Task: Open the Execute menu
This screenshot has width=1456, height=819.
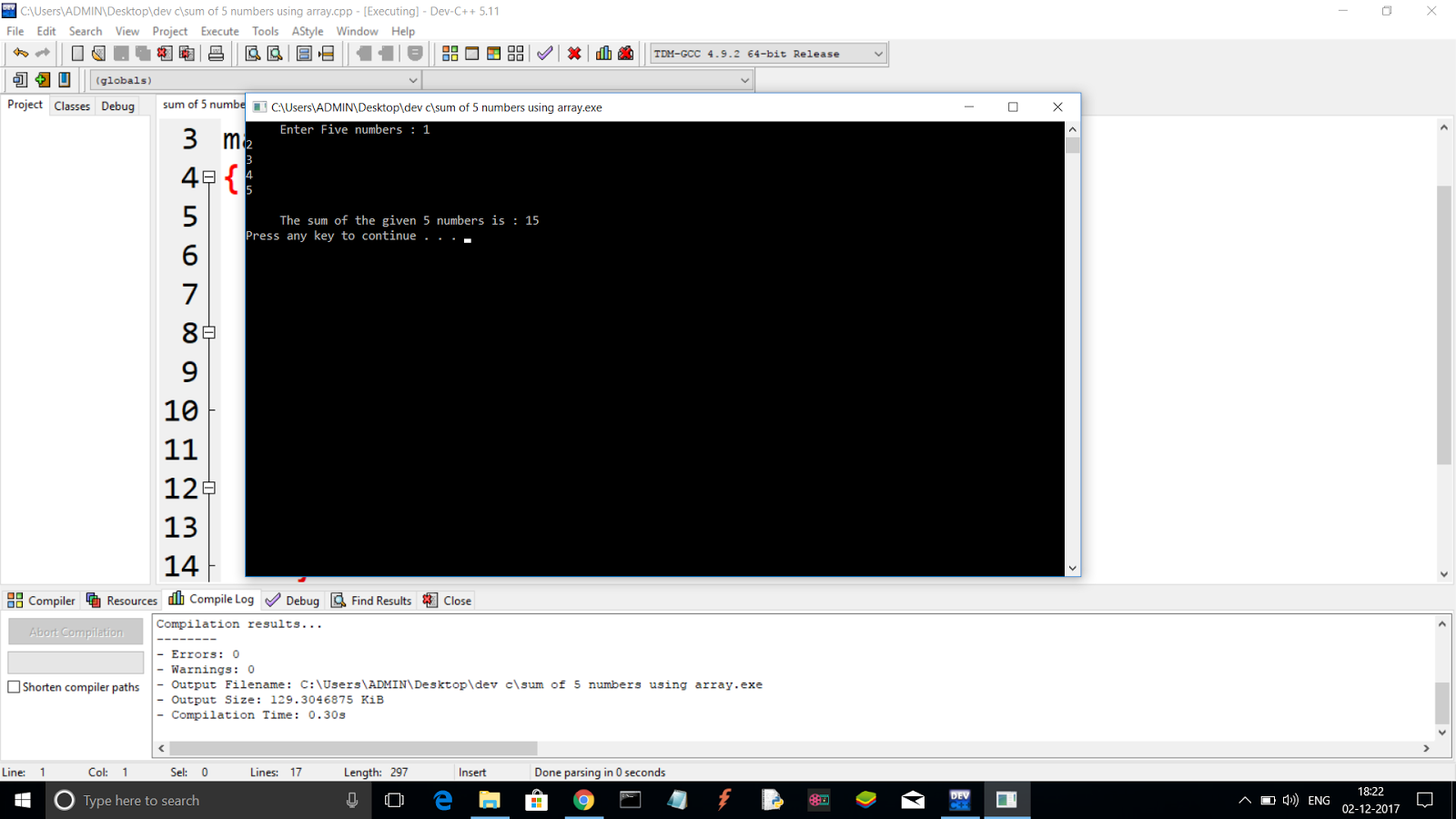Action: point(219,30)
